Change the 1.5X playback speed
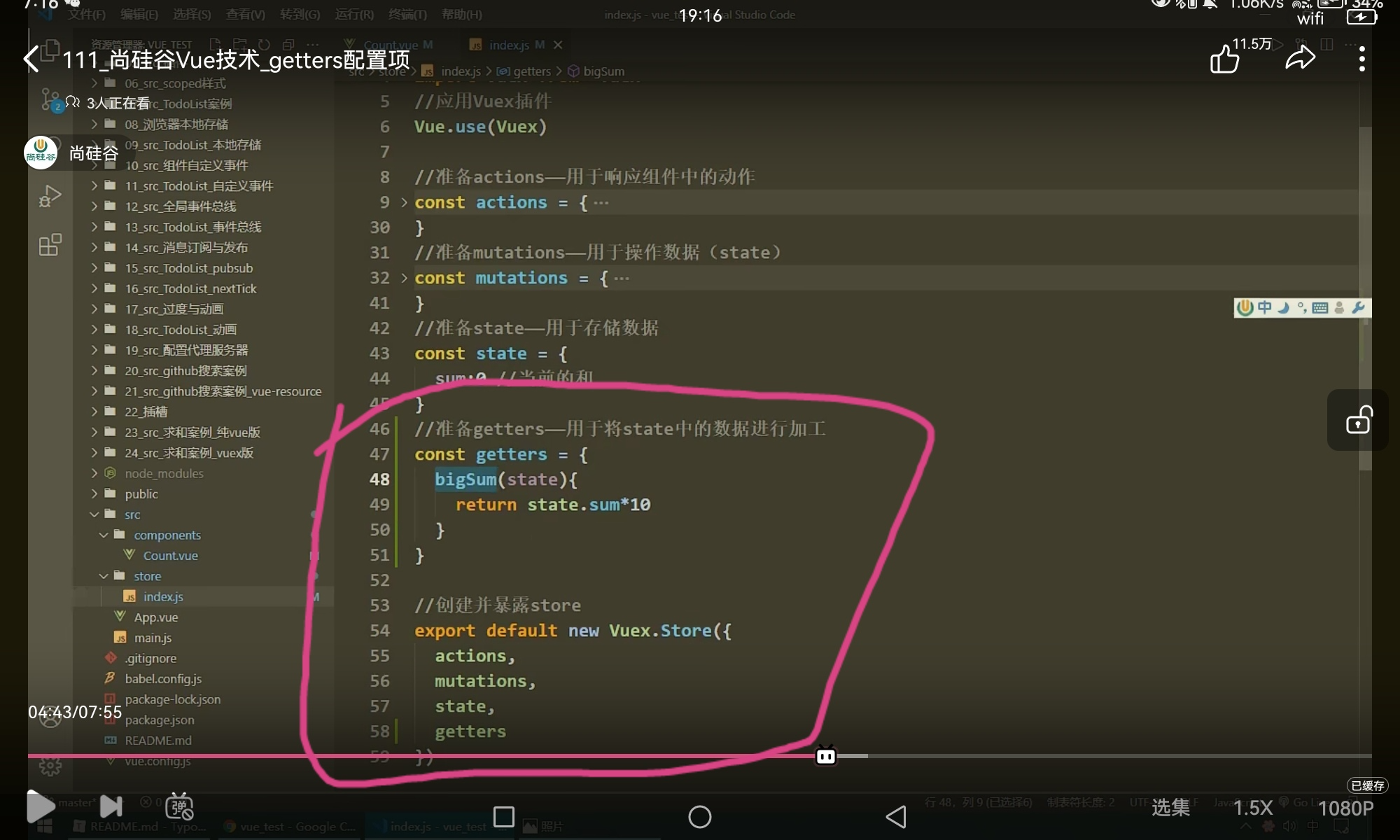This screenshot has width=1400, height=840. point(1252,808)
